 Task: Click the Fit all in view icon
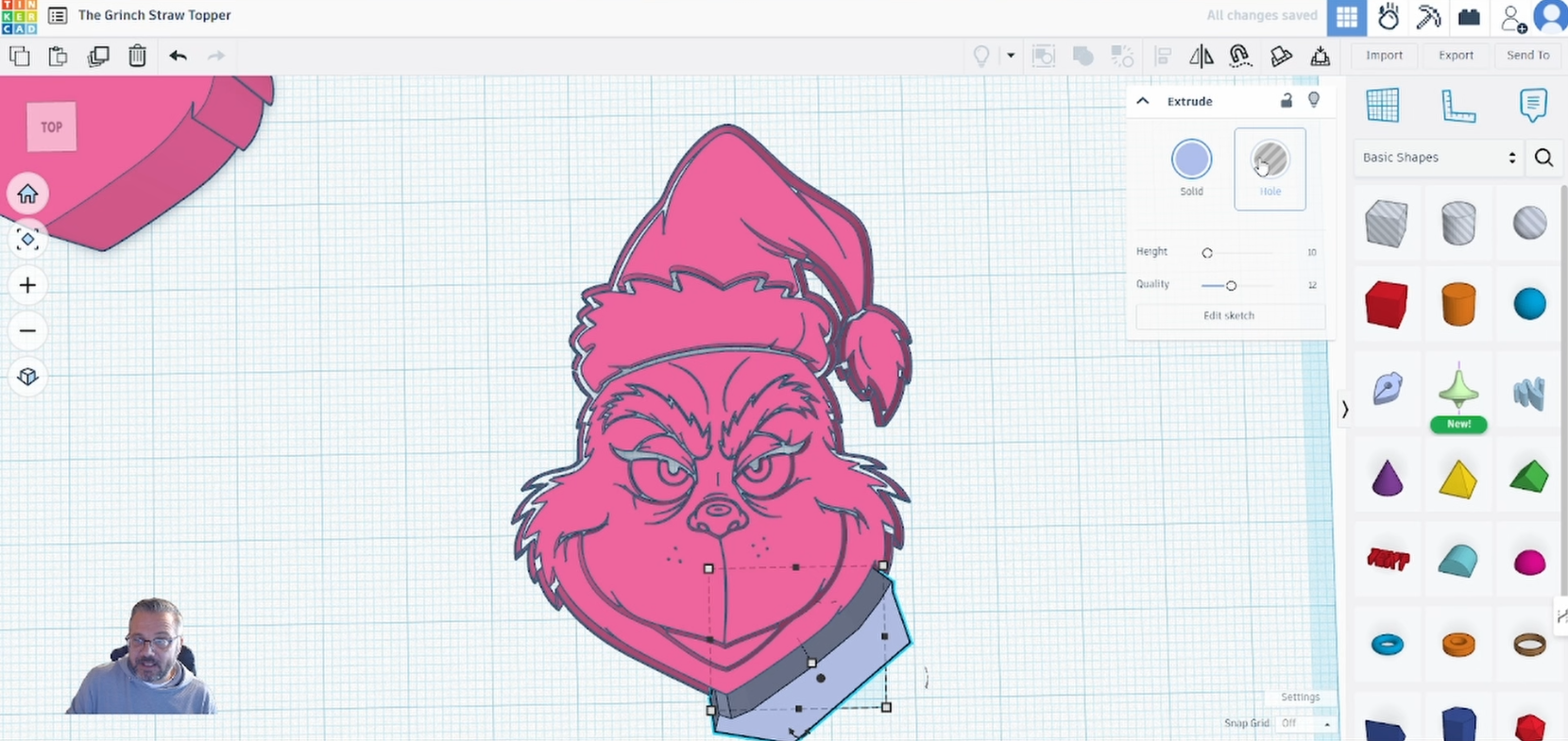(27, 240)
